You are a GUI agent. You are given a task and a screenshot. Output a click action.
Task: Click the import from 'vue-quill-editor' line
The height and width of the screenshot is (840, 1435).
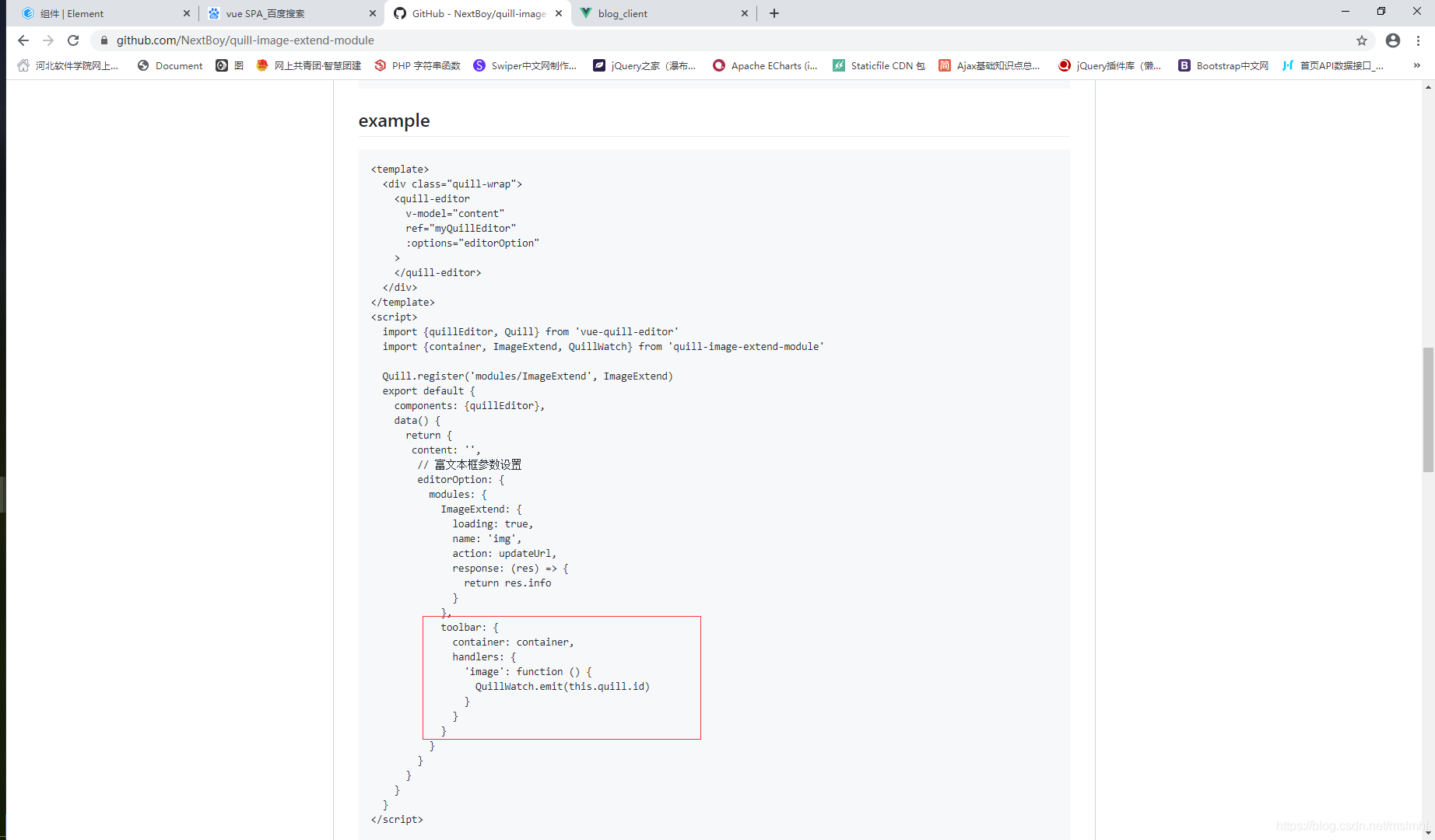click(x=531, y=332)
